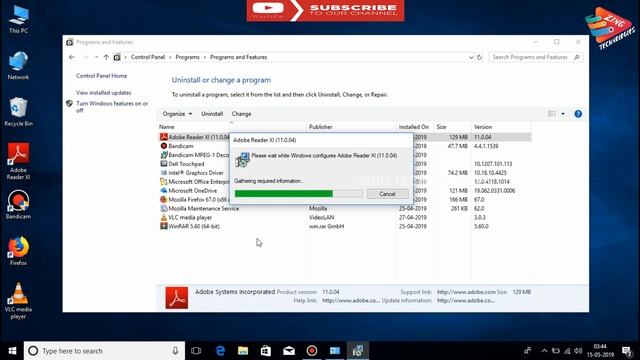Click the taskbar clock showing 03:44

(x=600, y=351)
